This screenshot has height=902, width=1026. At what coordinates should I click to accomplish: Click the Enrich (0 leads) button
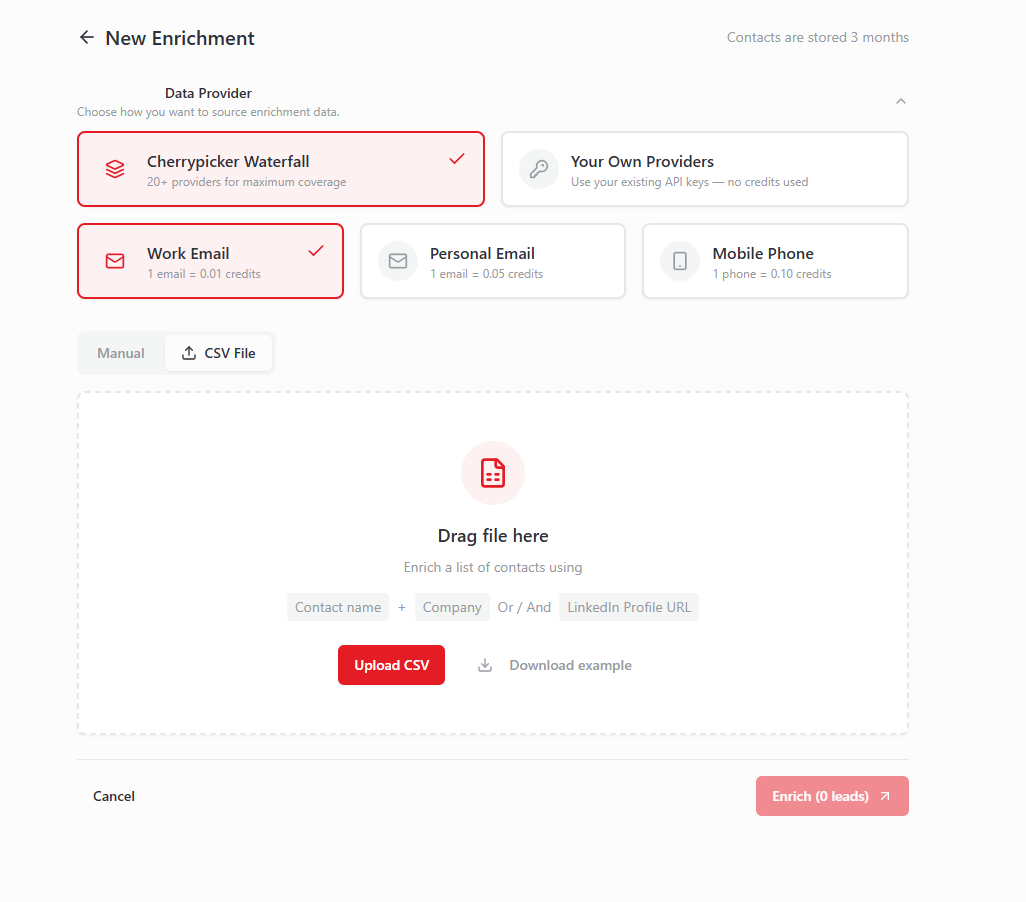click(832, 796)
